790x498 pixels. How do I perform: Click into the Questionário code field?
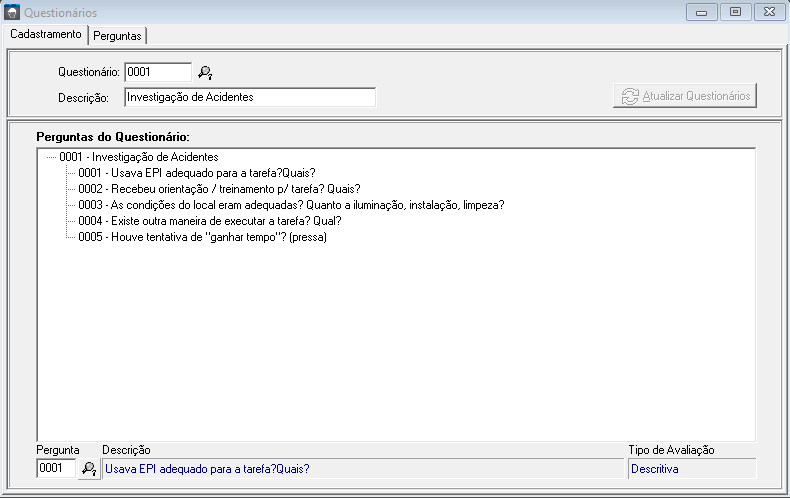coord(157,72)
